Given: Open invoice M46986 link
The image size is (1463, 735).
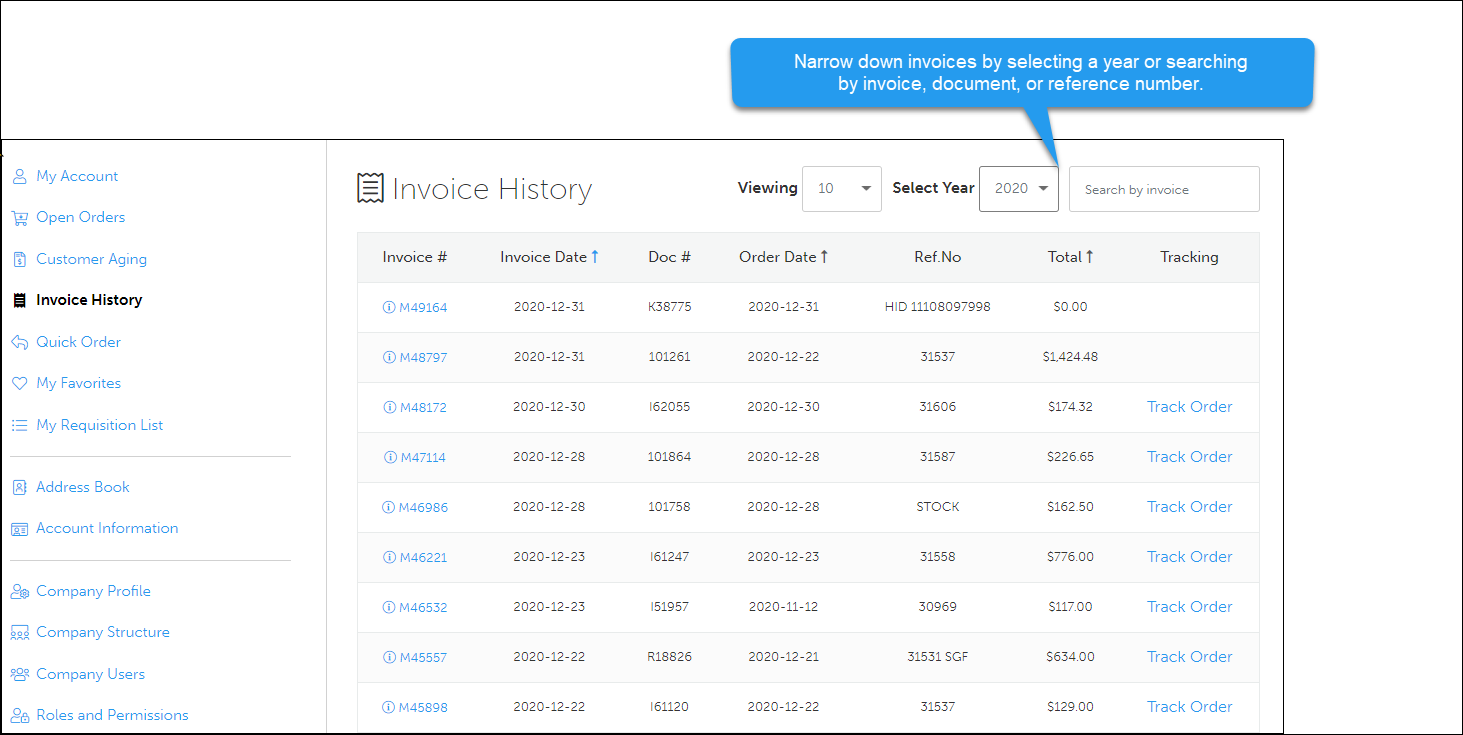Looking at the screenshot, I should point(423,508).
